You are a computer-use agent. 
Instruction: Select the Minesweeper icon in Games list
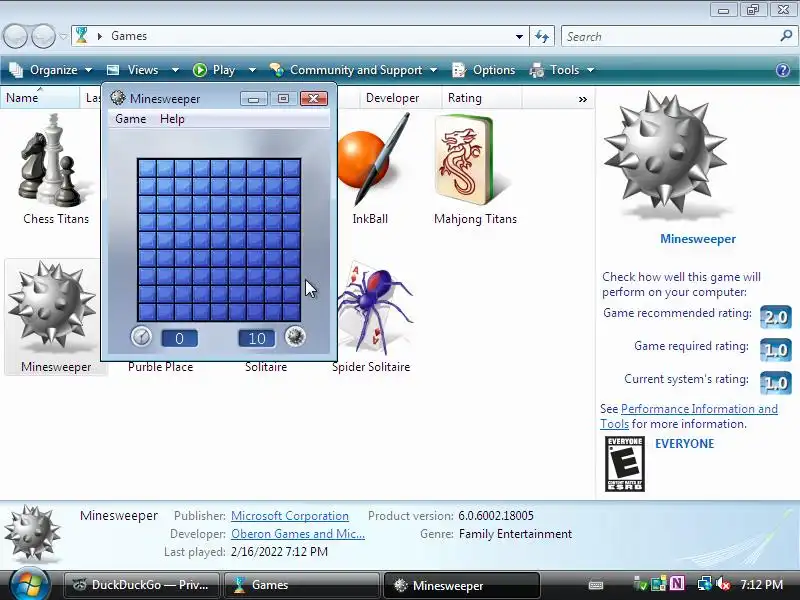[53, 307]
